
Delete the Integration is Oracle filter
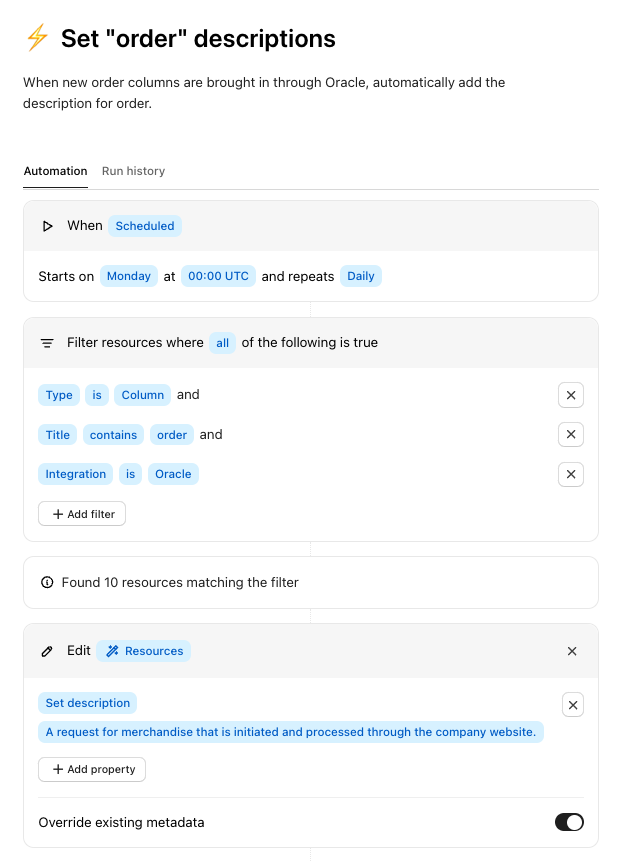click(571, 475)
